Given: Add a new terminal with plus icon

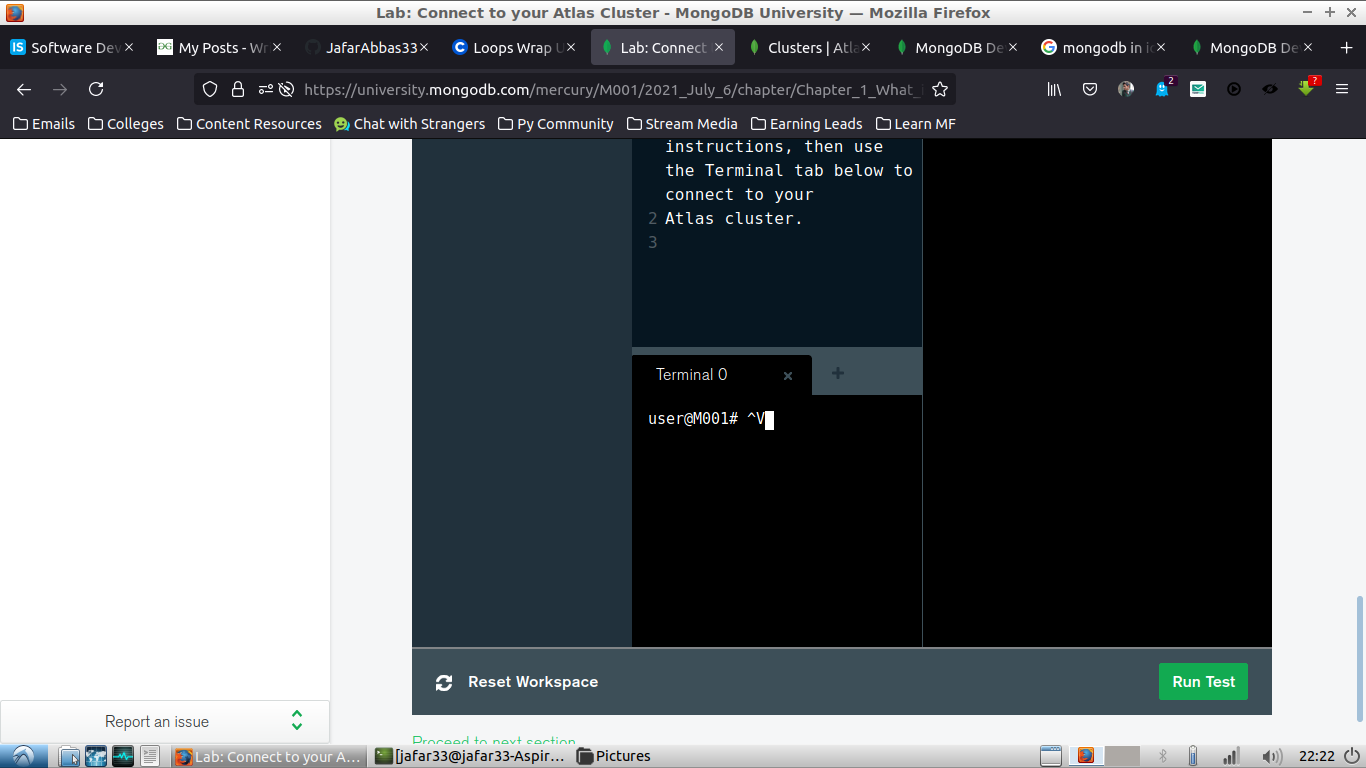Looking at the screenshot, I should point(838,374).
